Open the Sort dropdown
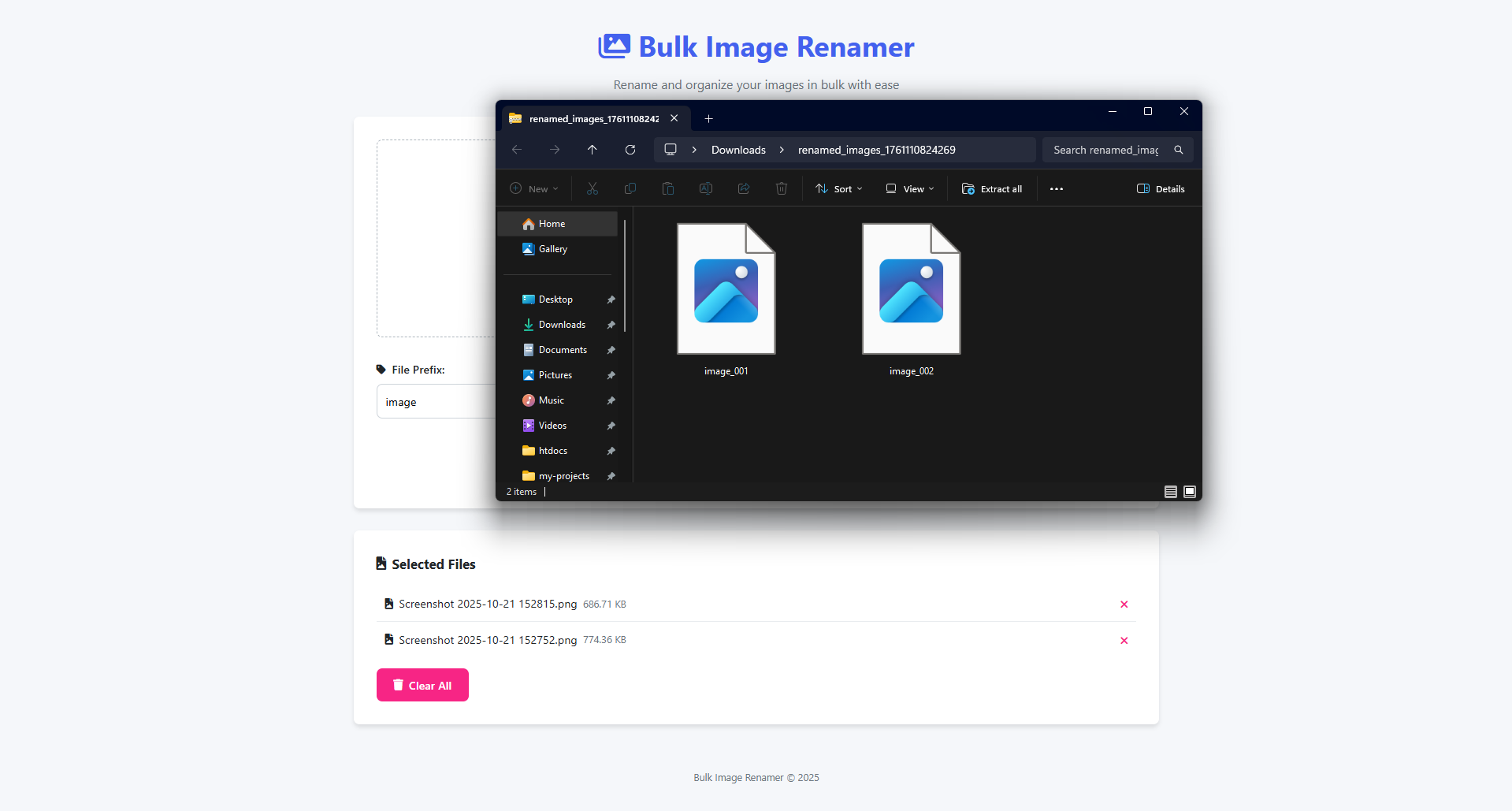Viewport: 1512px width, 811px height. (839, 189)
